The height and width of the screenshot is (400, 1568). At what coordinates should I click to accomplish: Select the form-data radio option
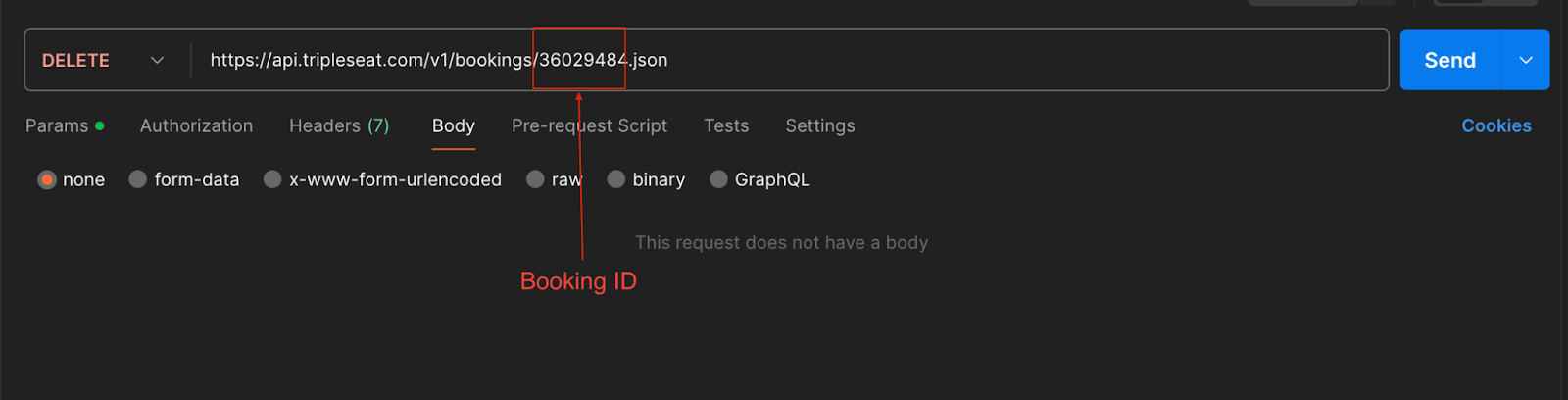[138, 179]
